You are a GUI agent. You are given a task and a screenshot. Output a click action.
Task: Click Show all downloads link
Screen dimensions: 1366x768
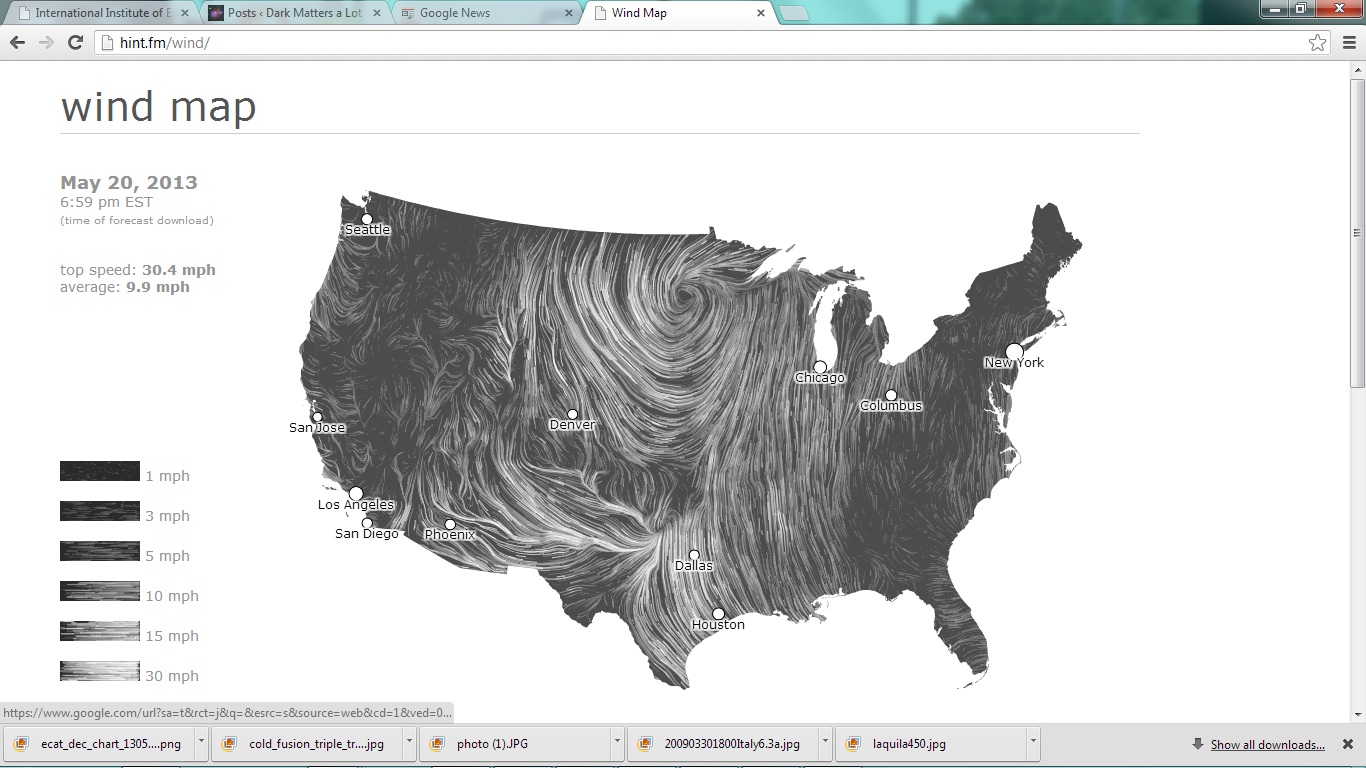tap(1267, 745)
